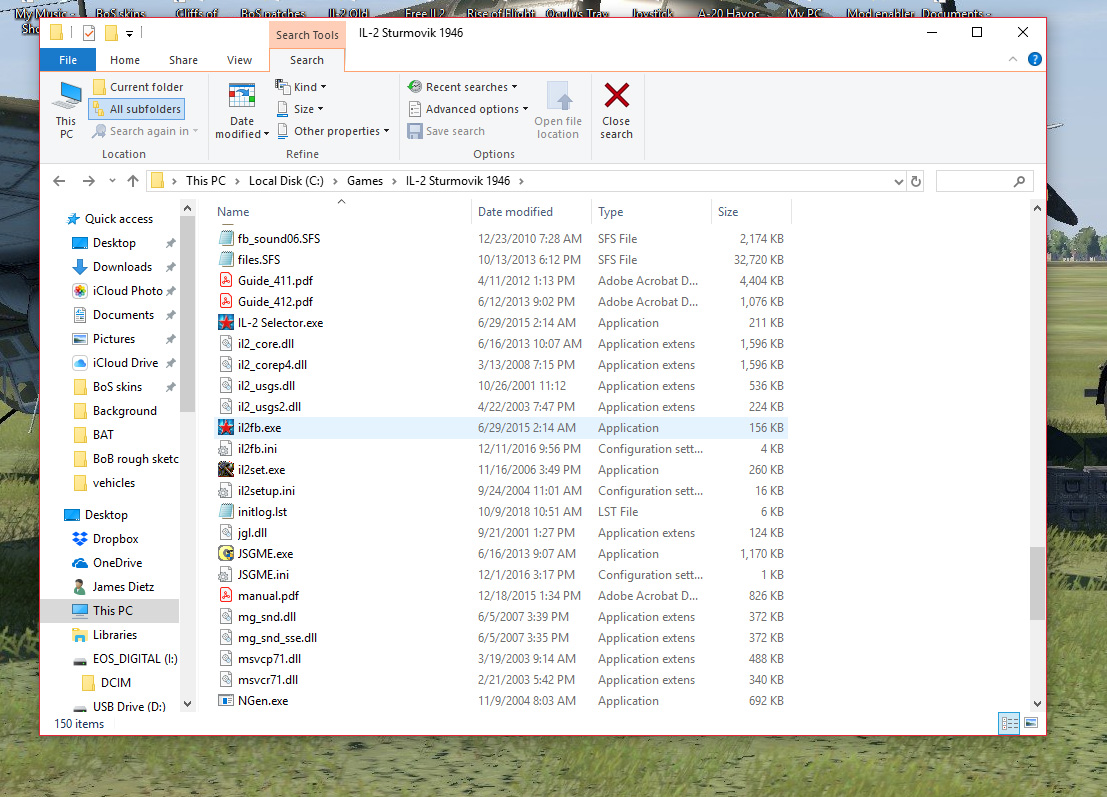Toggle All subfolders search scope
Image resolution: width=1107 pixels, height=797 pixels.
pos(137,109)
